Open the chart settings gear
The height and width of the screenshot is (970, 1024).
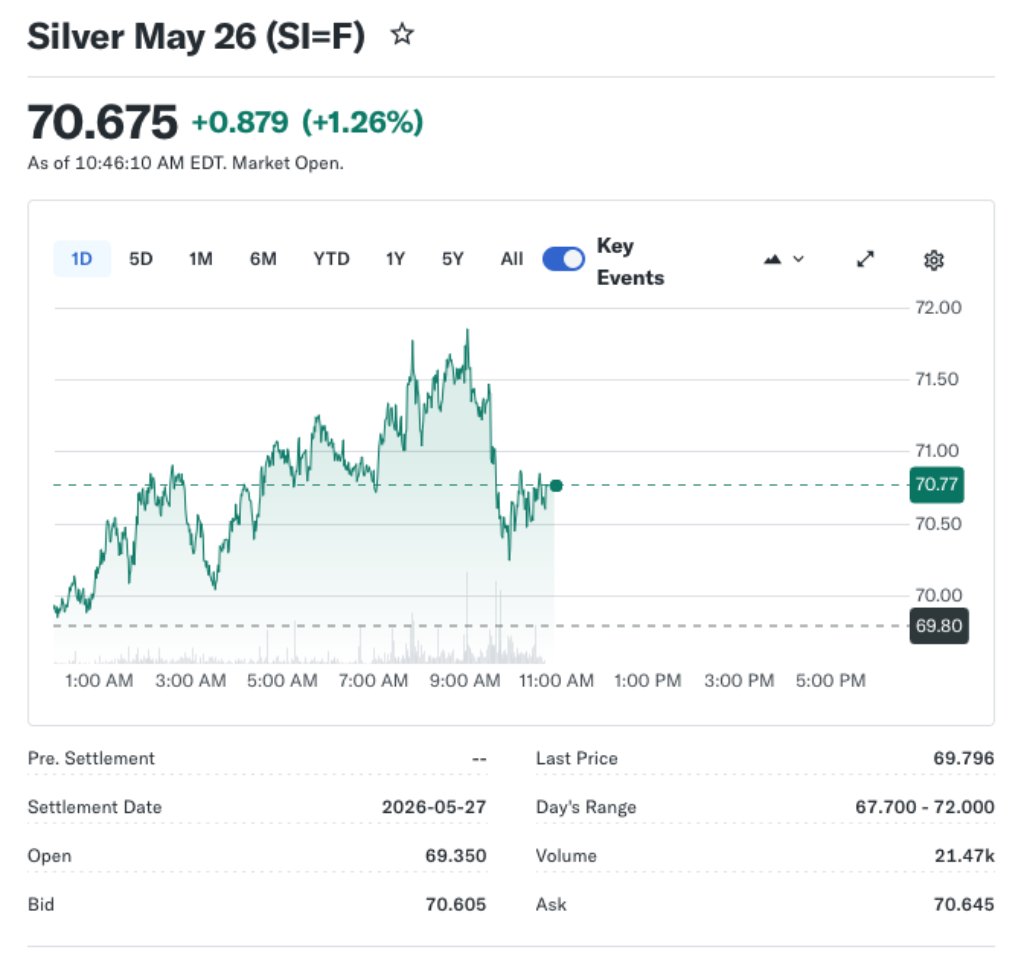(x=934, y=259)
